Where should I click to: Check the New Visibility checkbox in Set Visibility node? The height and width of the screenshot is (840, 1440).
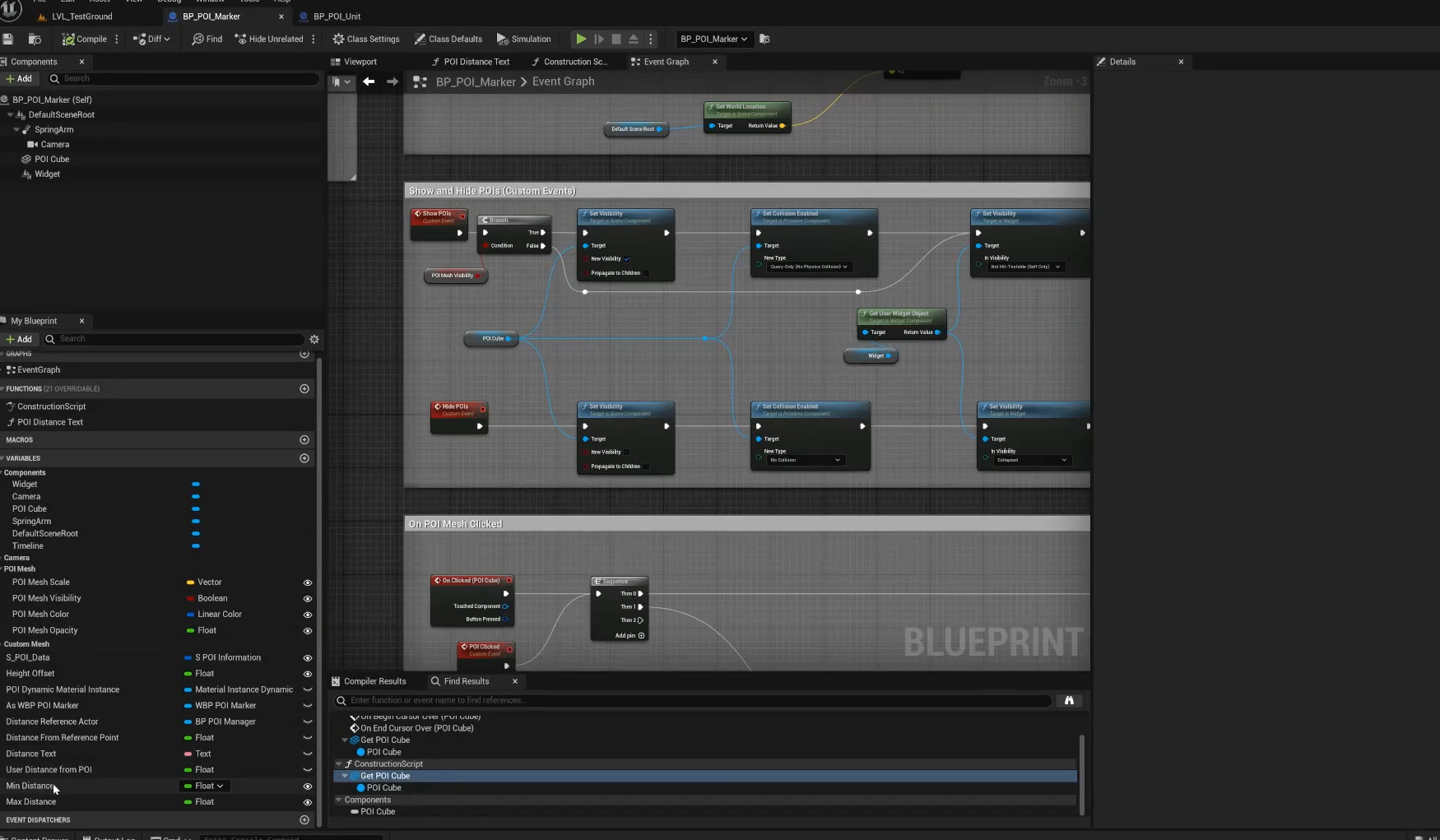[627, 259]
